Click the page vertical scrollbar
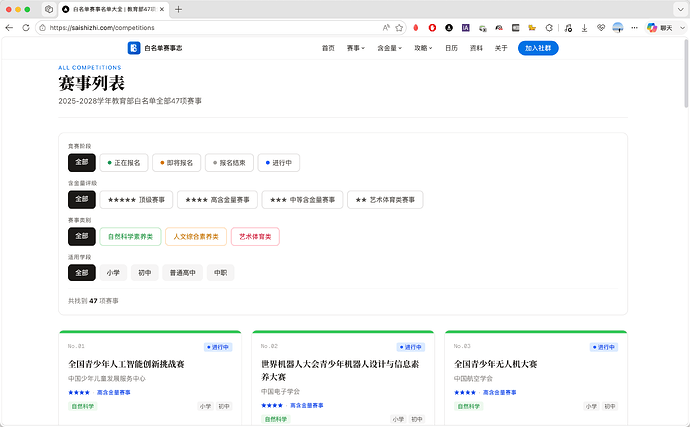Viewport: 690px width, 427px height. [x=686, y=74]
